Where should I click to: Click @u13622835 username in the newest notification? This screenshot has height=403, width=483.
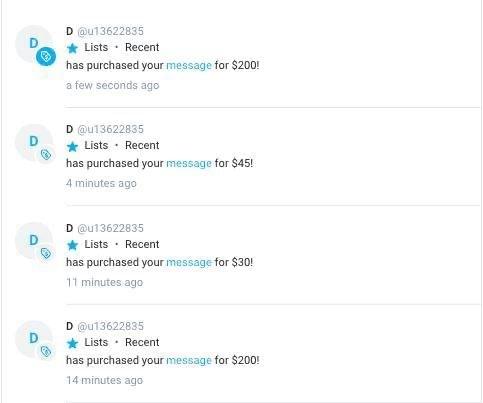pos(110,31)
